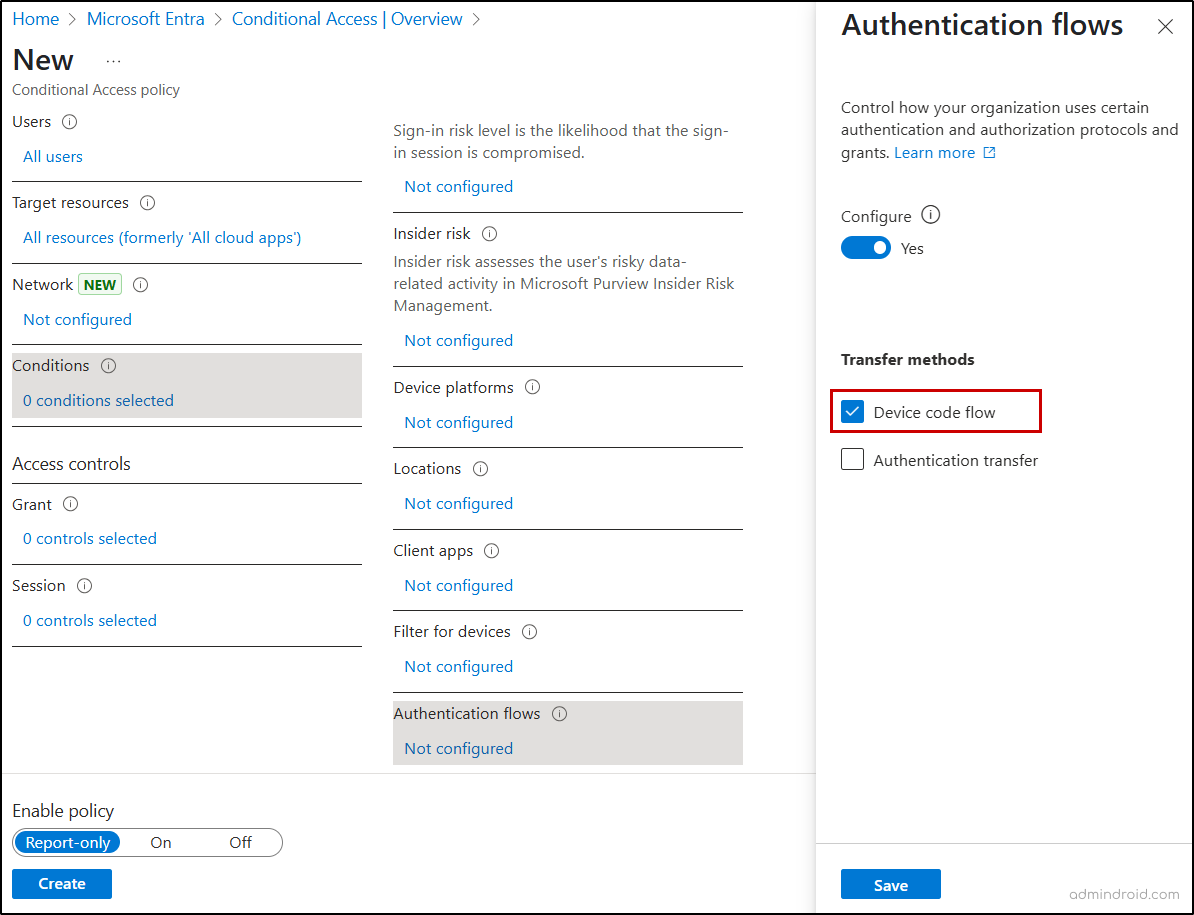
Task: Open the All users selection
Action: (52, 156)
